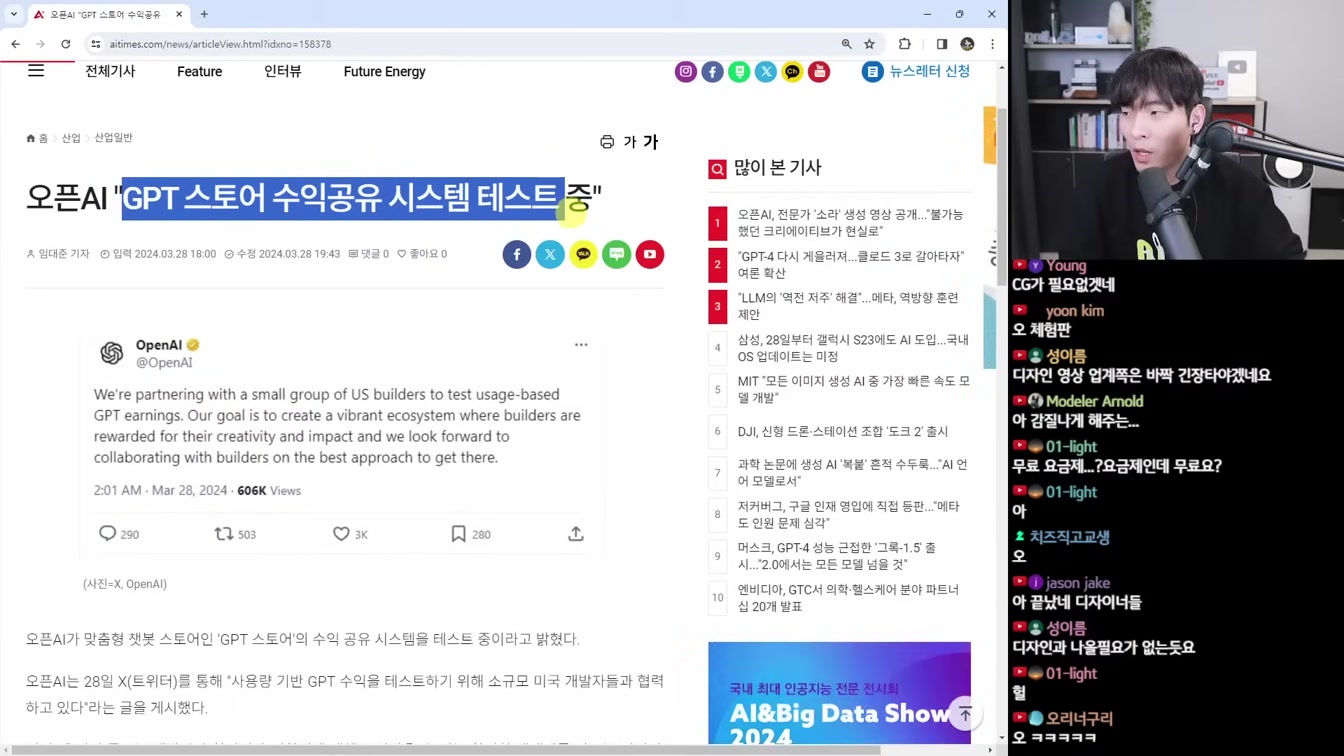Open a new browser tab

click(204, 14)
